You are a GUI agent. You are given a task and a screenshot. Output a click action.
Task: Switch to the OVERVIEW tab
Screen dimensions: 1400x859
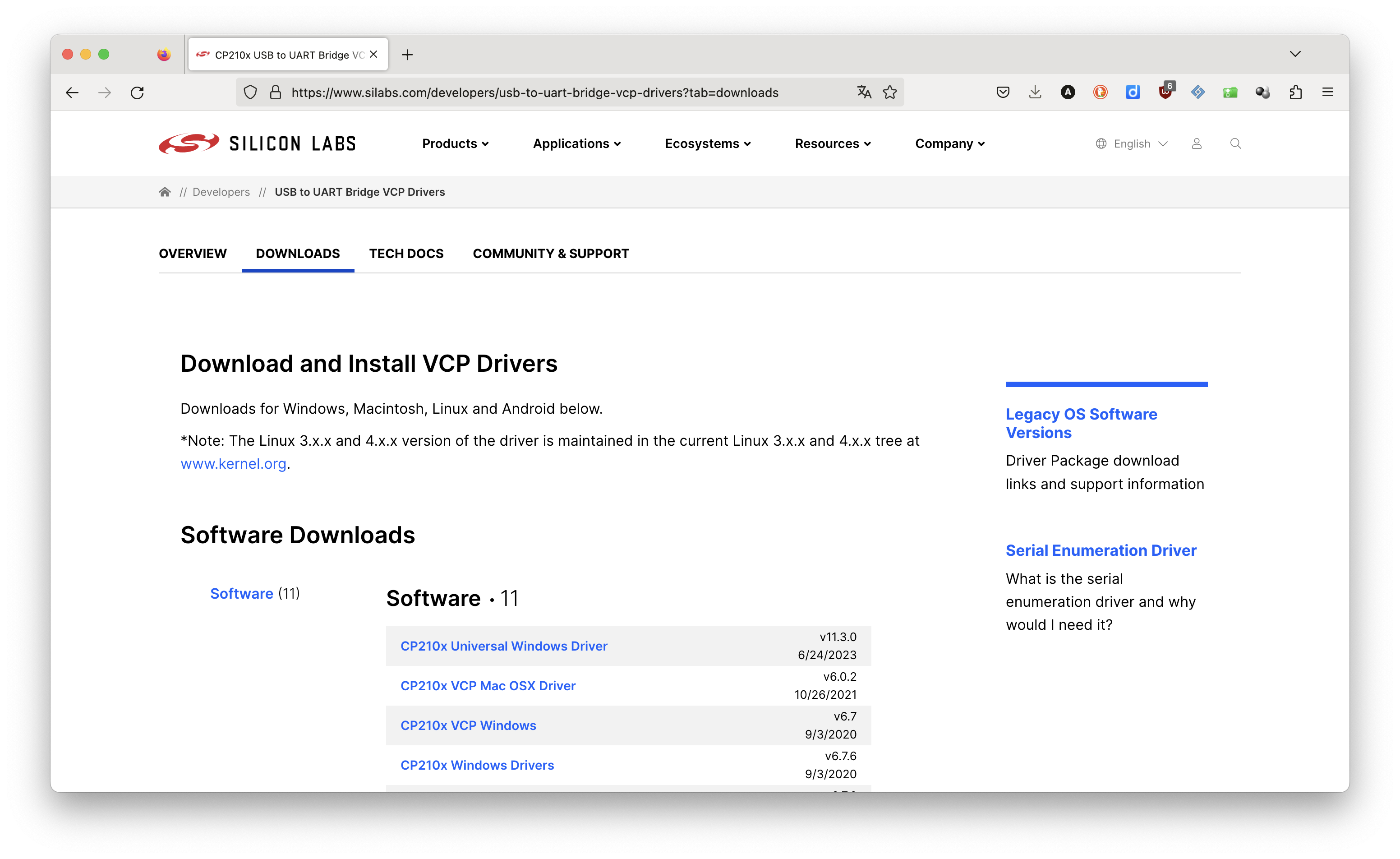point(193,254)
